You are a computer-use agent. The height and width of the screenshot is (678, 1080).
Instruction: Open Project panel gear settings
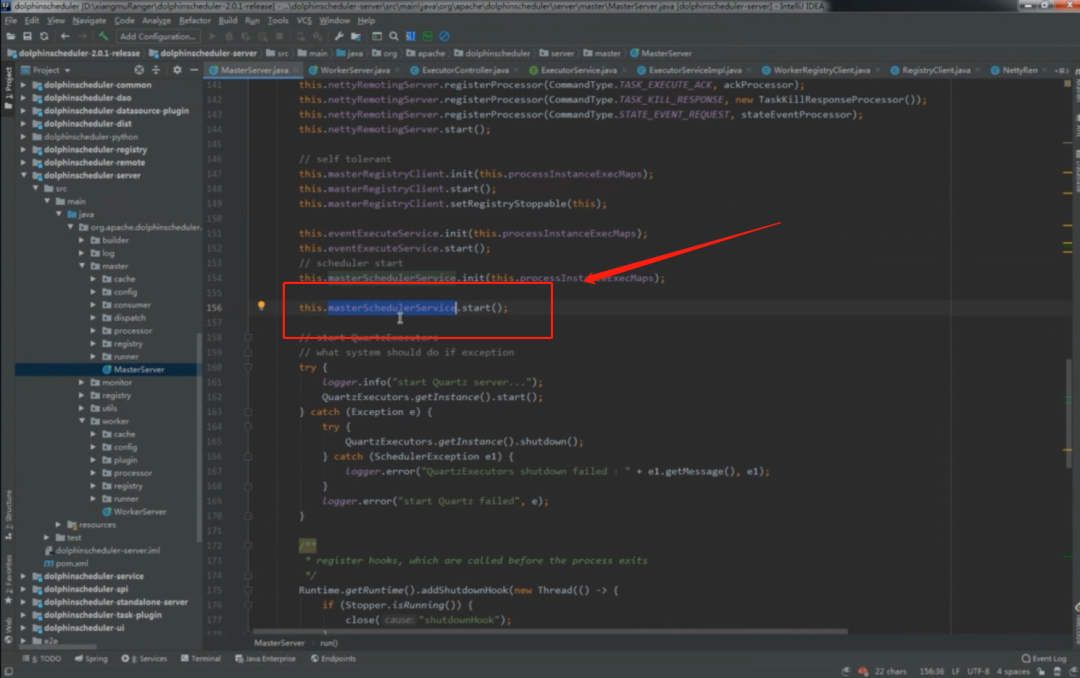pos(177,70)
